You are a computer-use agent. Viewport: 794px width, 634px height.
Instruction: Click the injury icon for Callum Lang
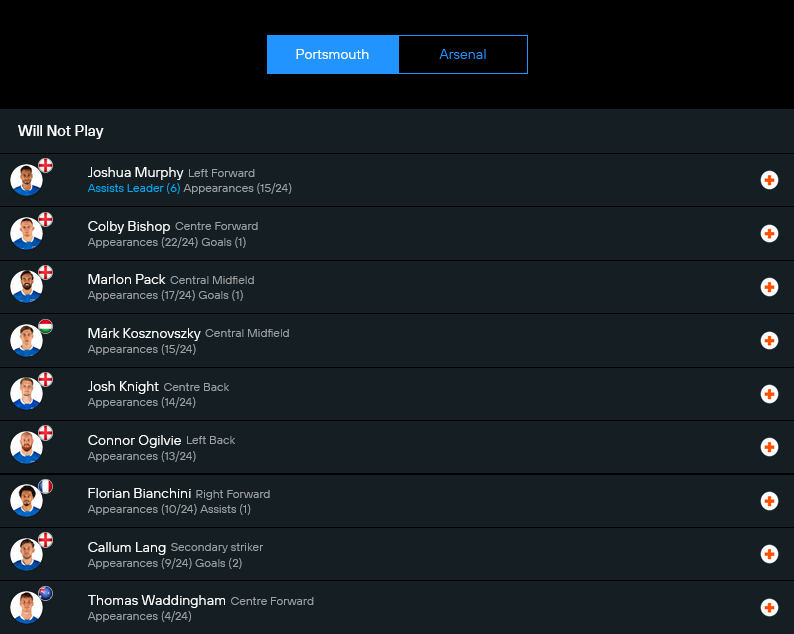click(769, 554)
